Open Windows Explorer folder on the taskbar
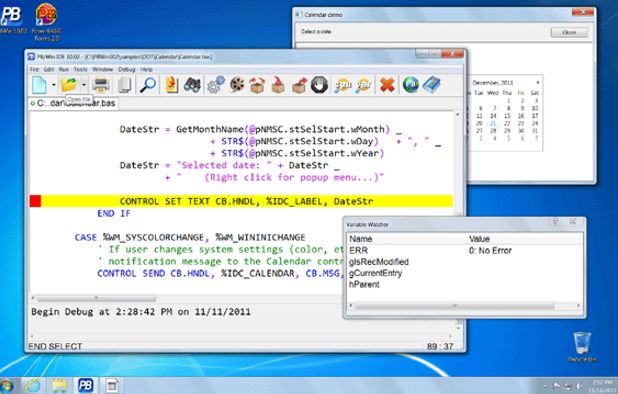 (x=60, y=386)
